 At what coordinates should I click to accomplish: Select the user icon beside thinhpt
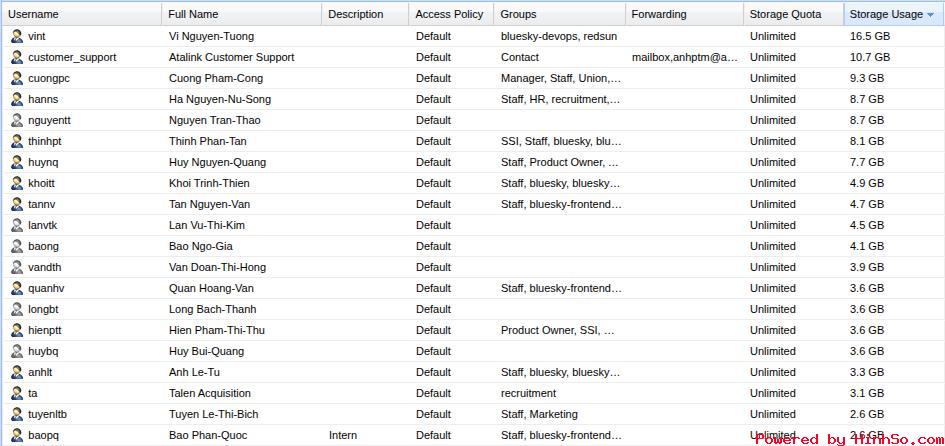coord(17,141)
